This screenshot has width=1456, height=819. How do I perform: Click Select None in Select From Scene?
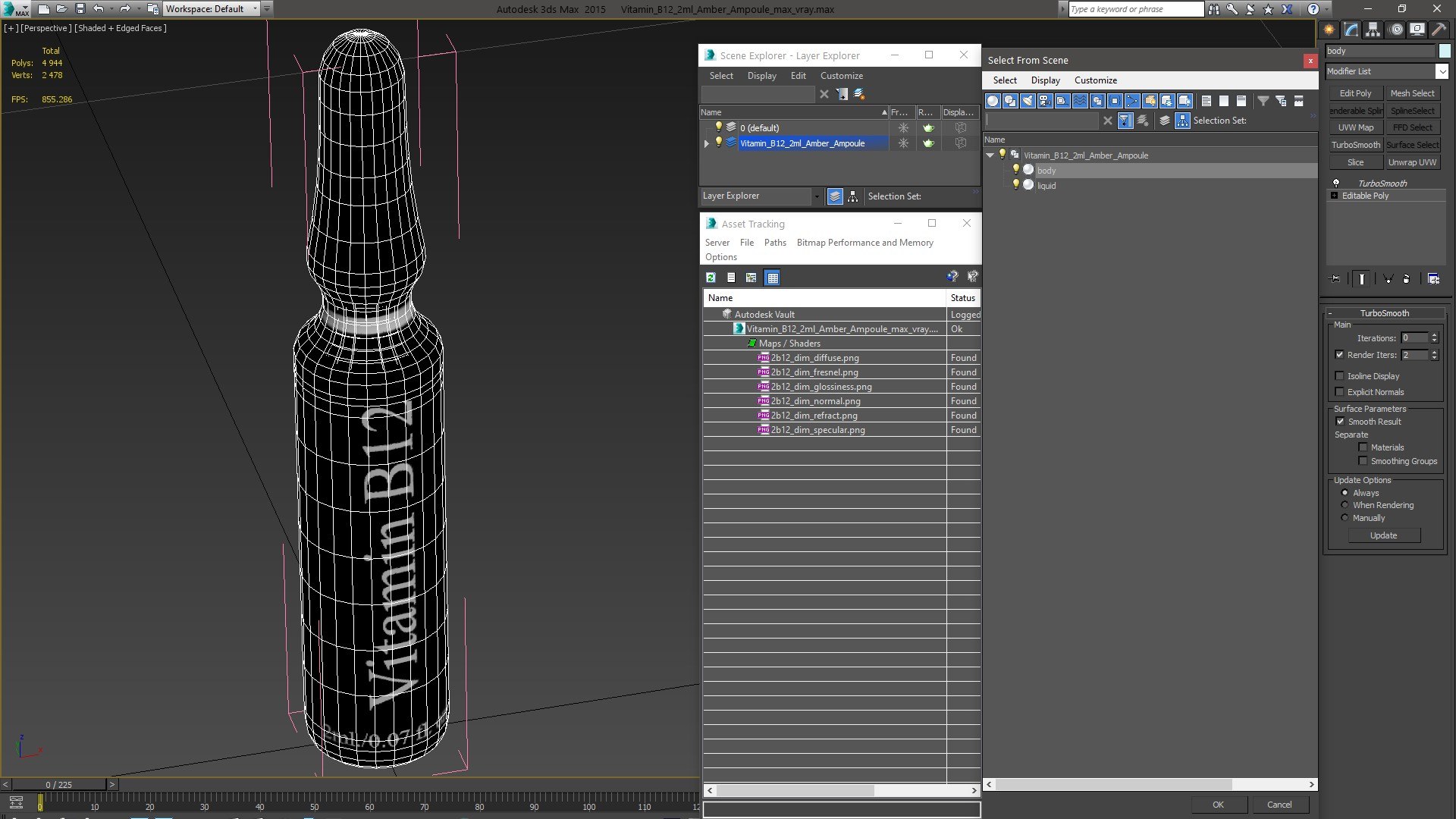1223,101
